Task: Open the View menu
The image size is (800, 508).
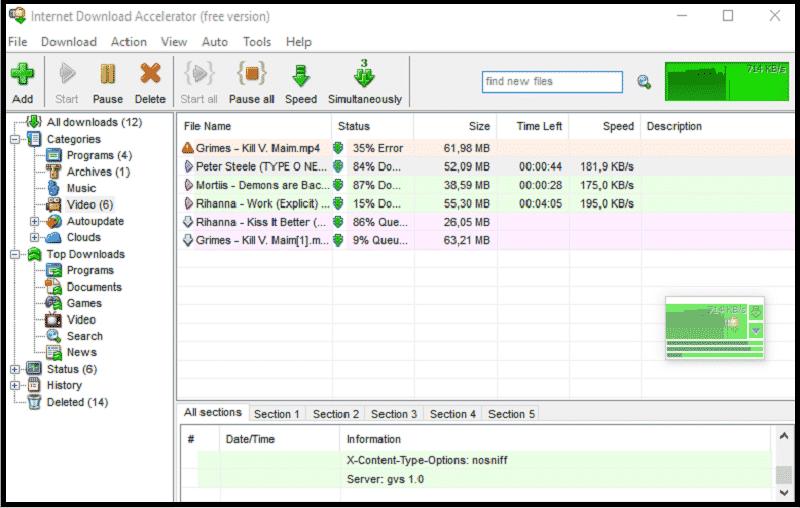Action: point(174,42)
